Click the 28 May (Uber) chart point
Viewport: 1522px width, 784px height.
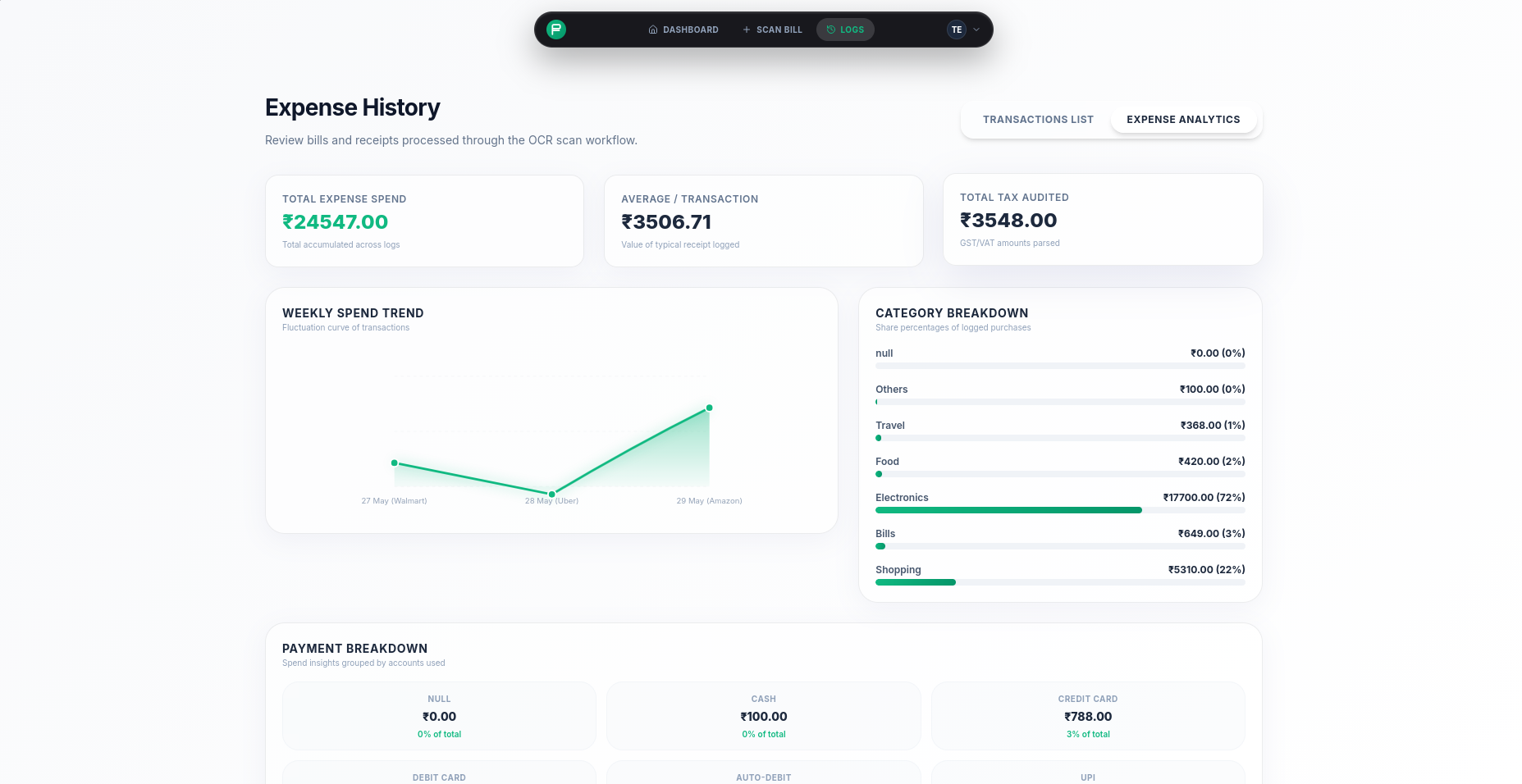tap(552, 495)
